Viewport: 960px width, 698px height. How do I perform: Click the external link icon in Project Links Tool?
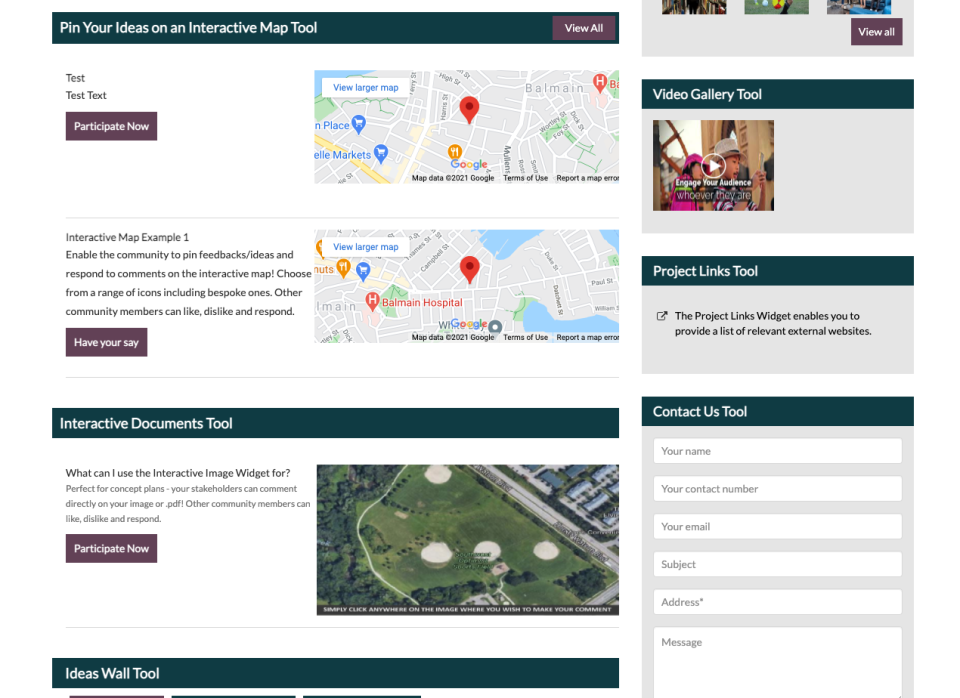coord(661,315)
